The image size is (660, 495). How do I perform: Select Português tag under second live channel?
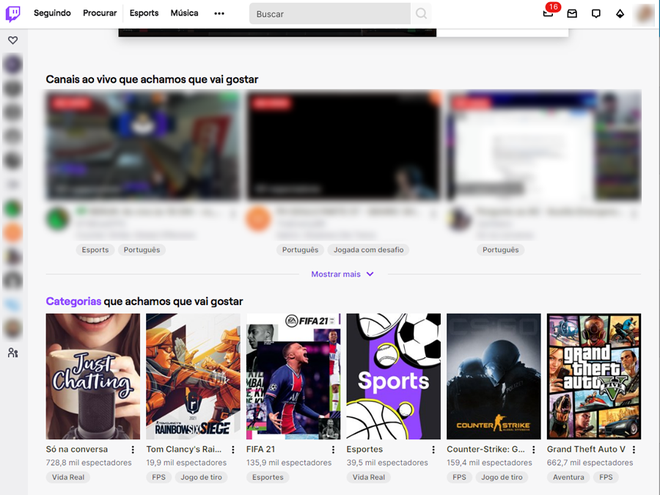(x=300, y=250)
